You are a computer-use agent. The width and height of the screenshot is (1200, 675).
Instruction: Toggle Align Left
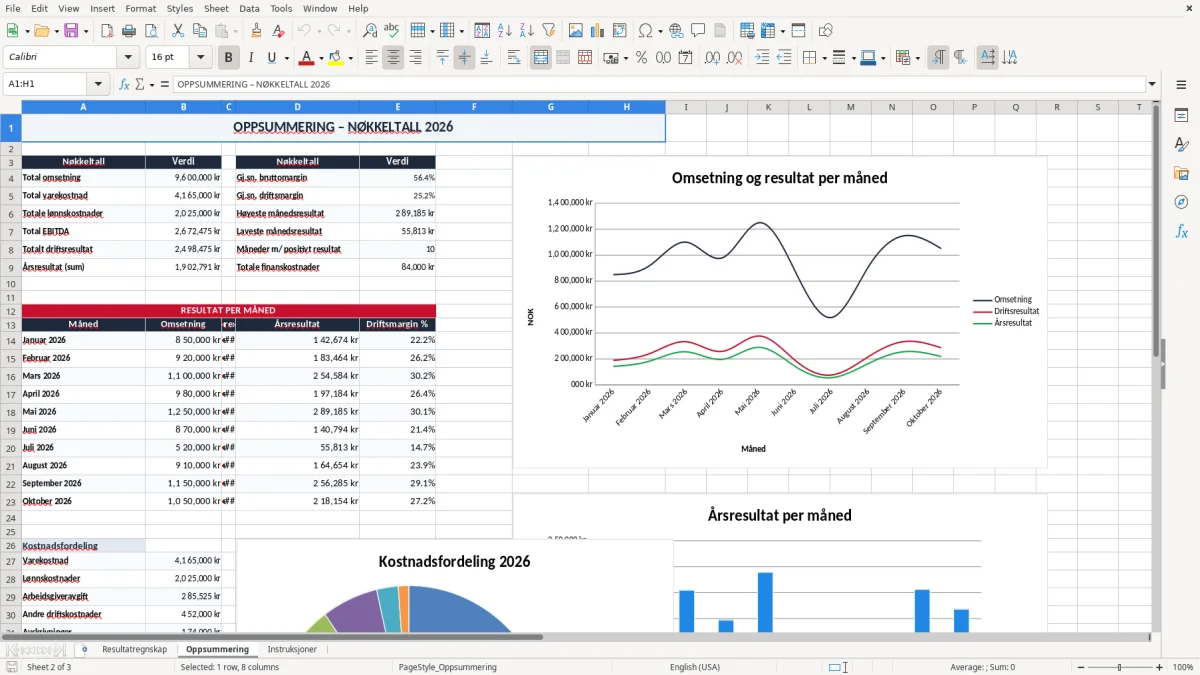372,58
